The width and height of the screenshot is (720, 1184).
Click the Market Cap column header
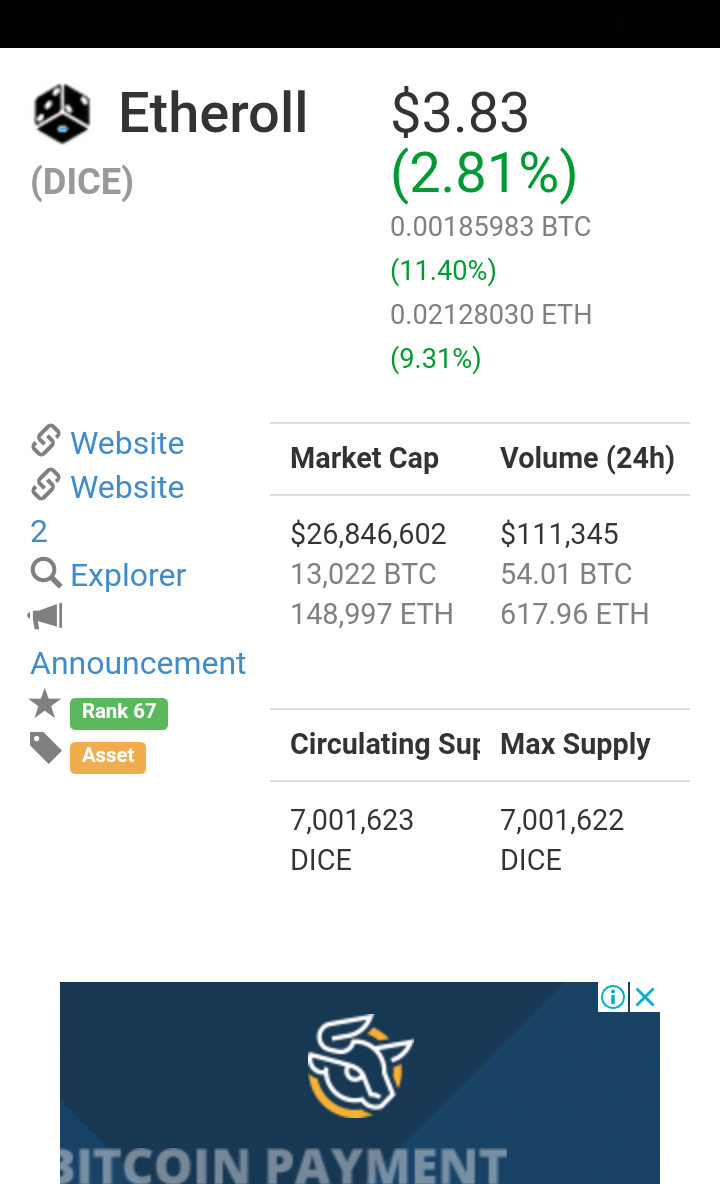pyautogui.click(x=365, y=458)
